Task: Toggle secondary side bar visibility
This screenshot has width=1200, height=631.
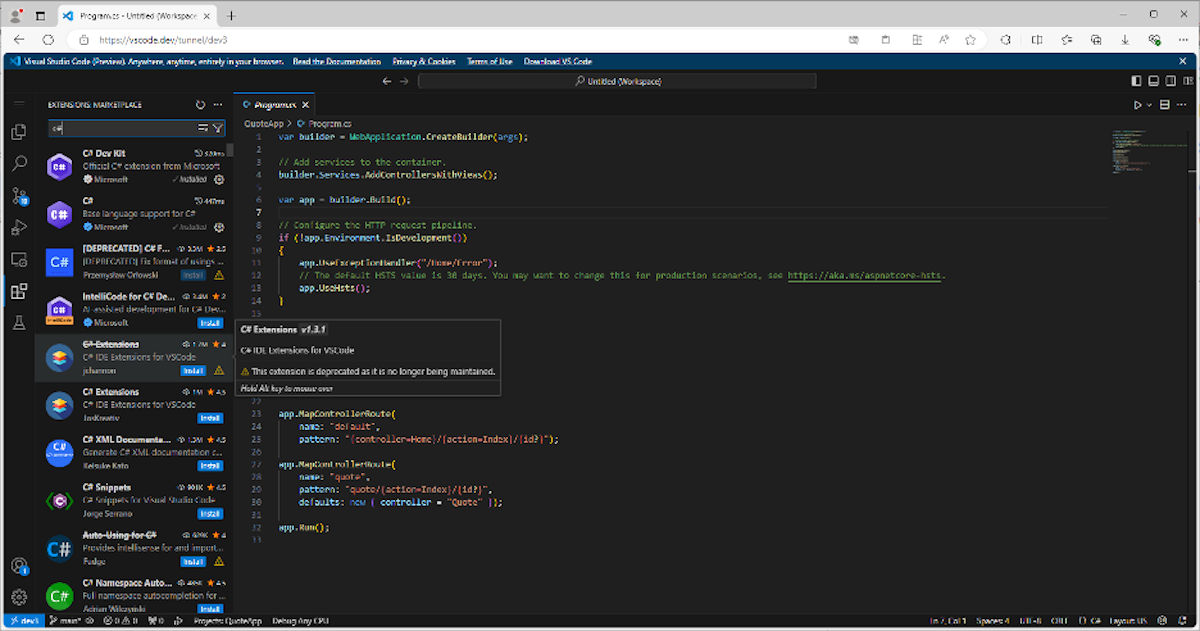Action: point(1170,81)
